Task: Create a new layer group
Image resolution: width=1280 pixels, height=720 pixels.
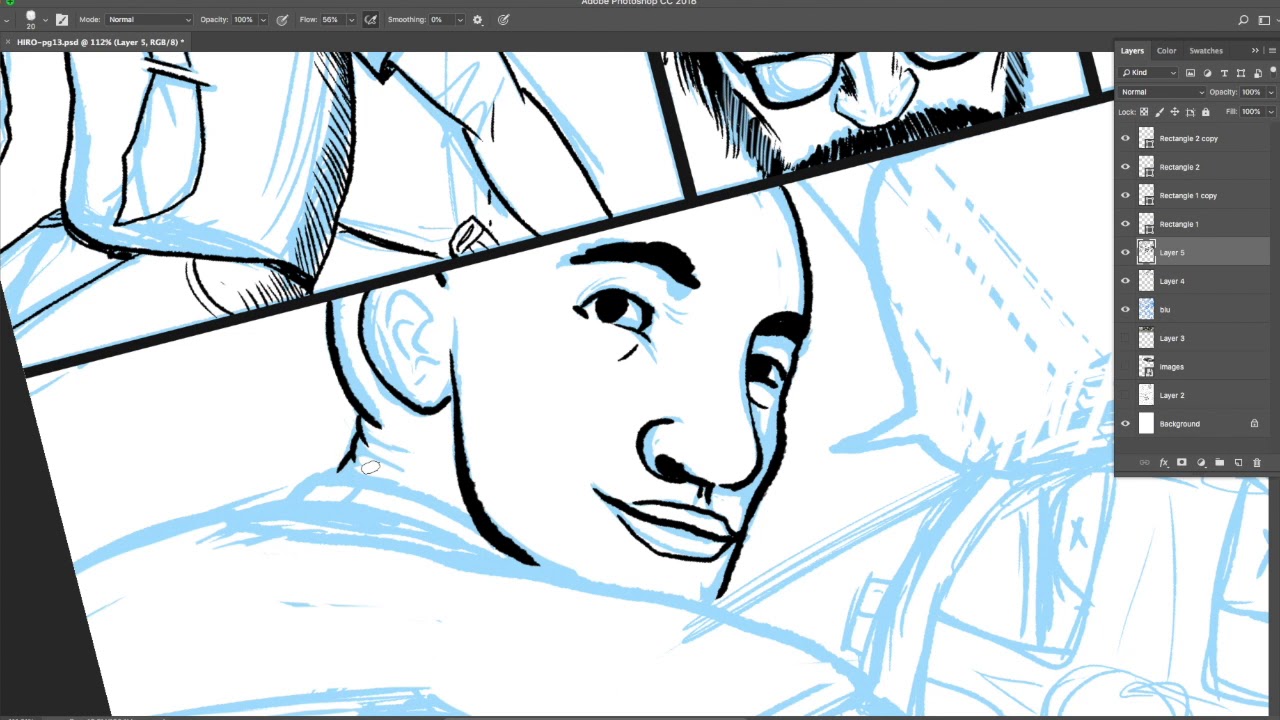Action: point(1219,462)
